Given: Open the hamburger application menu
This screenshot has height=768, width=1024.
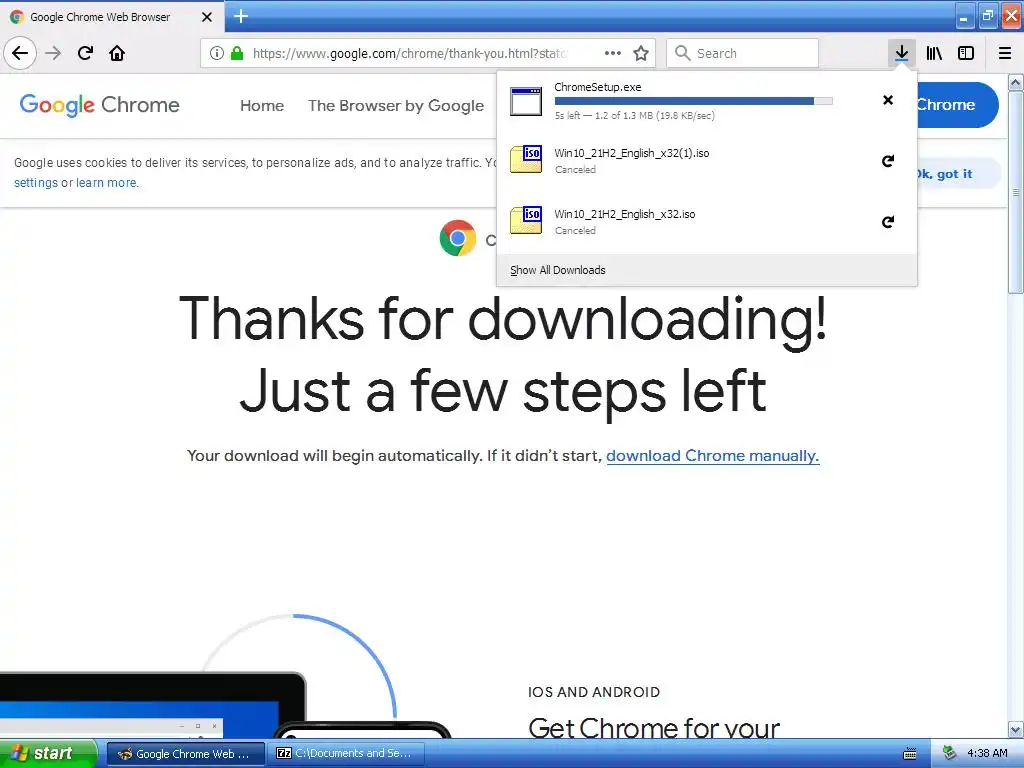Looking at the screenshot, I should (1005, 53).
